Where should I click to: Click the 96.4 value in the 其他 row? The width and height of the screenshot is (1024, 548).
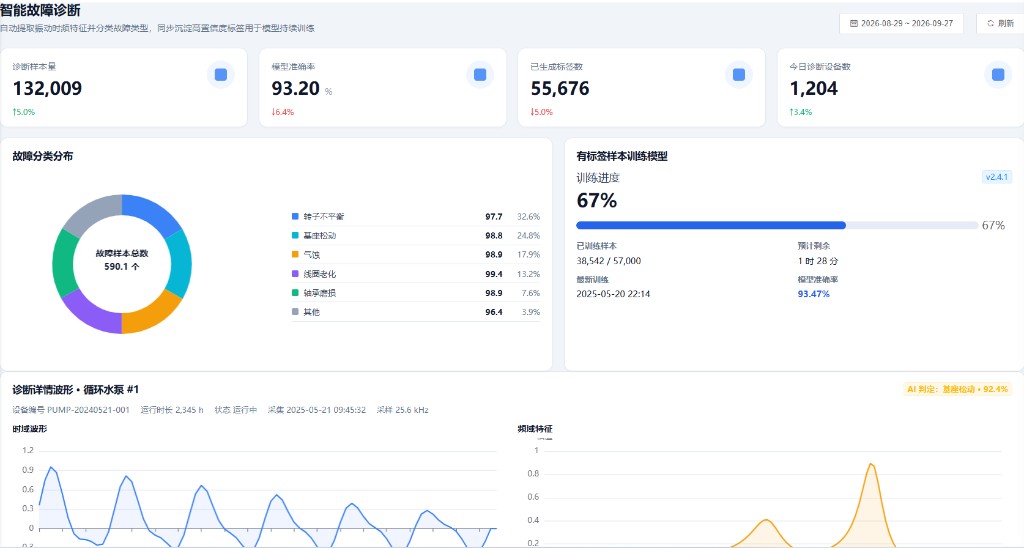(x=494, y=312)
